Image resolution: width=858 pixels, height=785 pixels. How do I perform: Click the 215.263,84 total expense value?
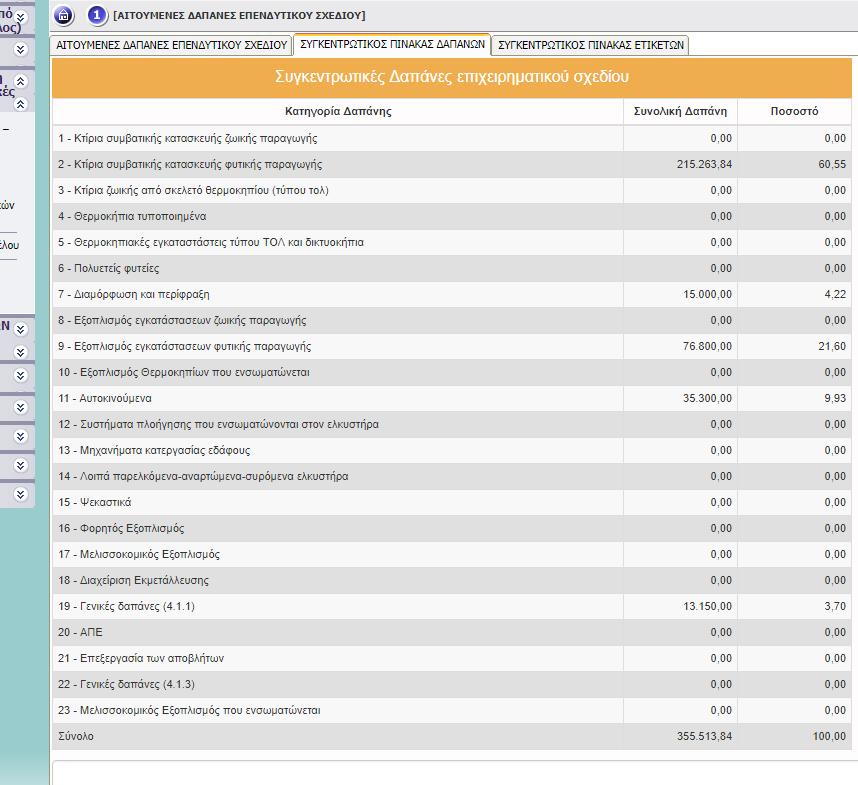tap(704, 165)
